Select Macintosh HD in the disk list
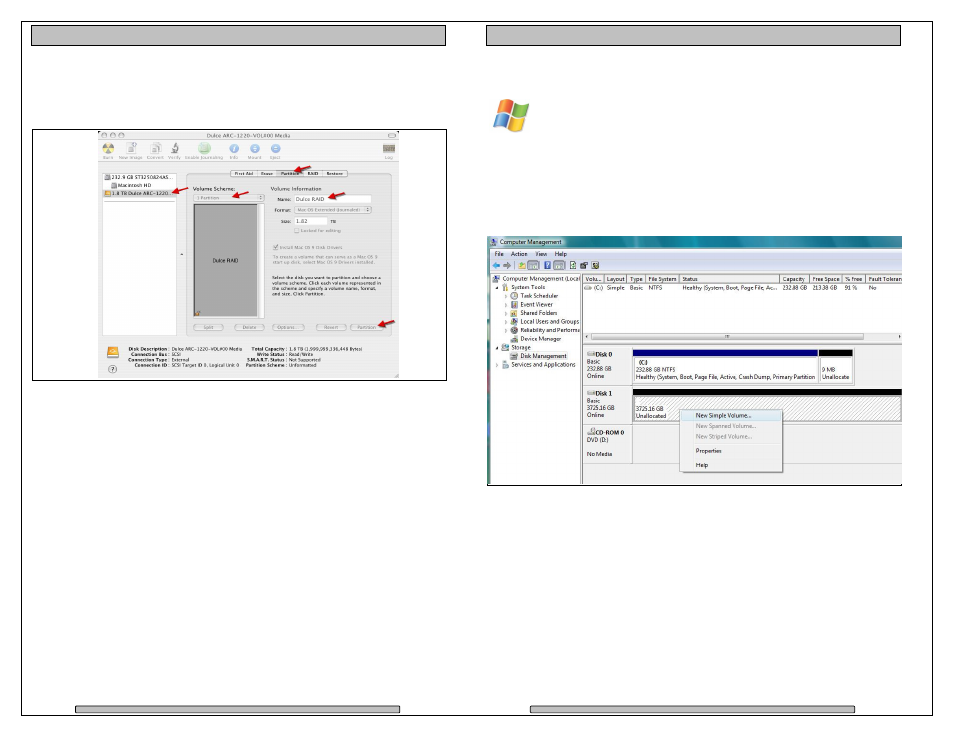This screenshot has width=954, height=737. point(134,185)
